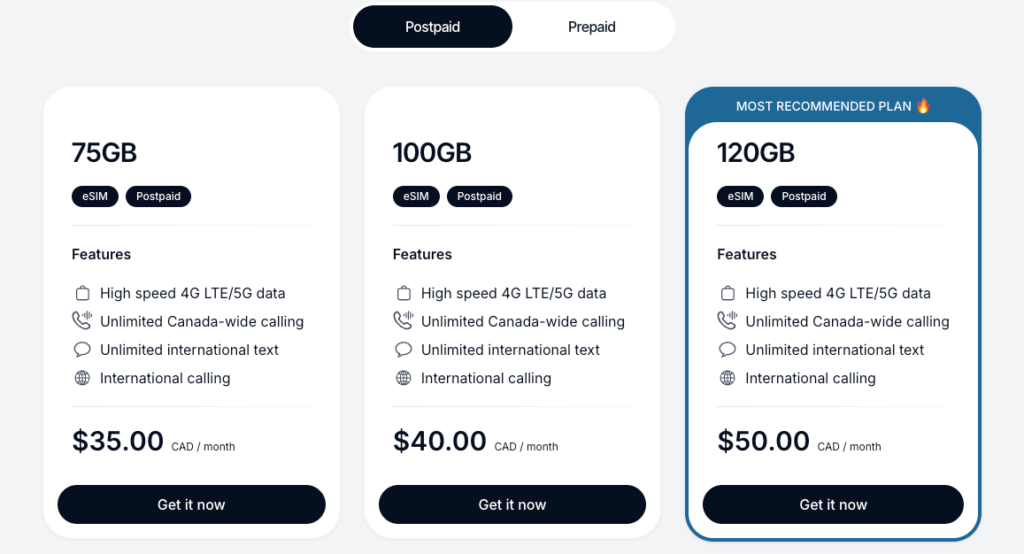This screenshot has width=1024, height=554.
Task: Click the globe icon in 100GB plan
Action: (x=403, y=378)
